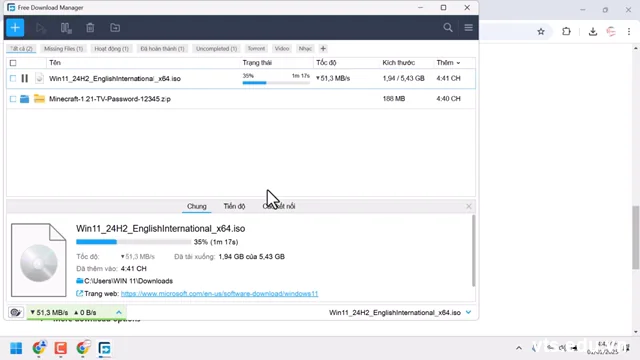Image resolution: width=640 pixels, height=360 pixels.
Task: Show the Minecraft zip in its folder
Action: pos(24,99)
